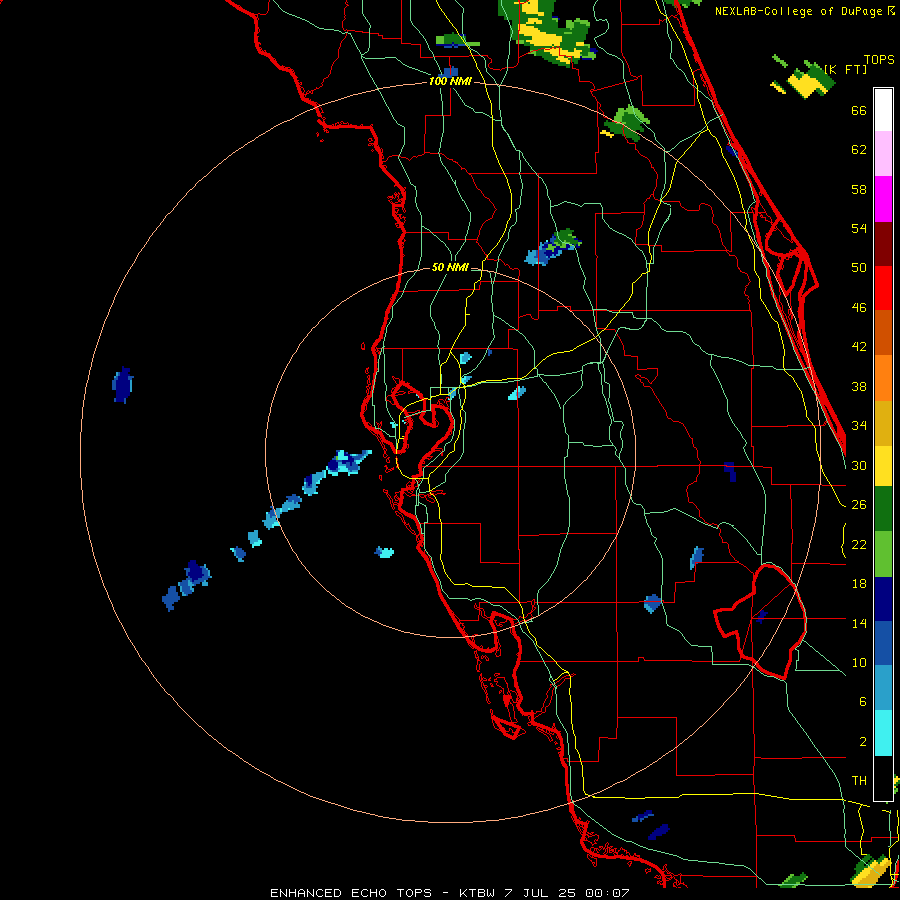Click the legend value "42"
The width and height of the screenshot is (900, 900).
pos(859,347)
